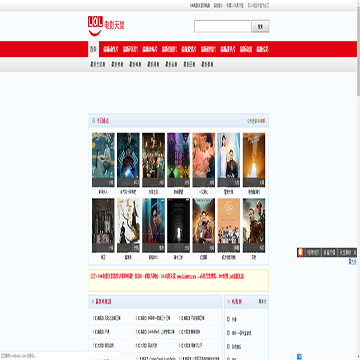
Task: Click the search button beside the search box
Action: click(260, 27)
